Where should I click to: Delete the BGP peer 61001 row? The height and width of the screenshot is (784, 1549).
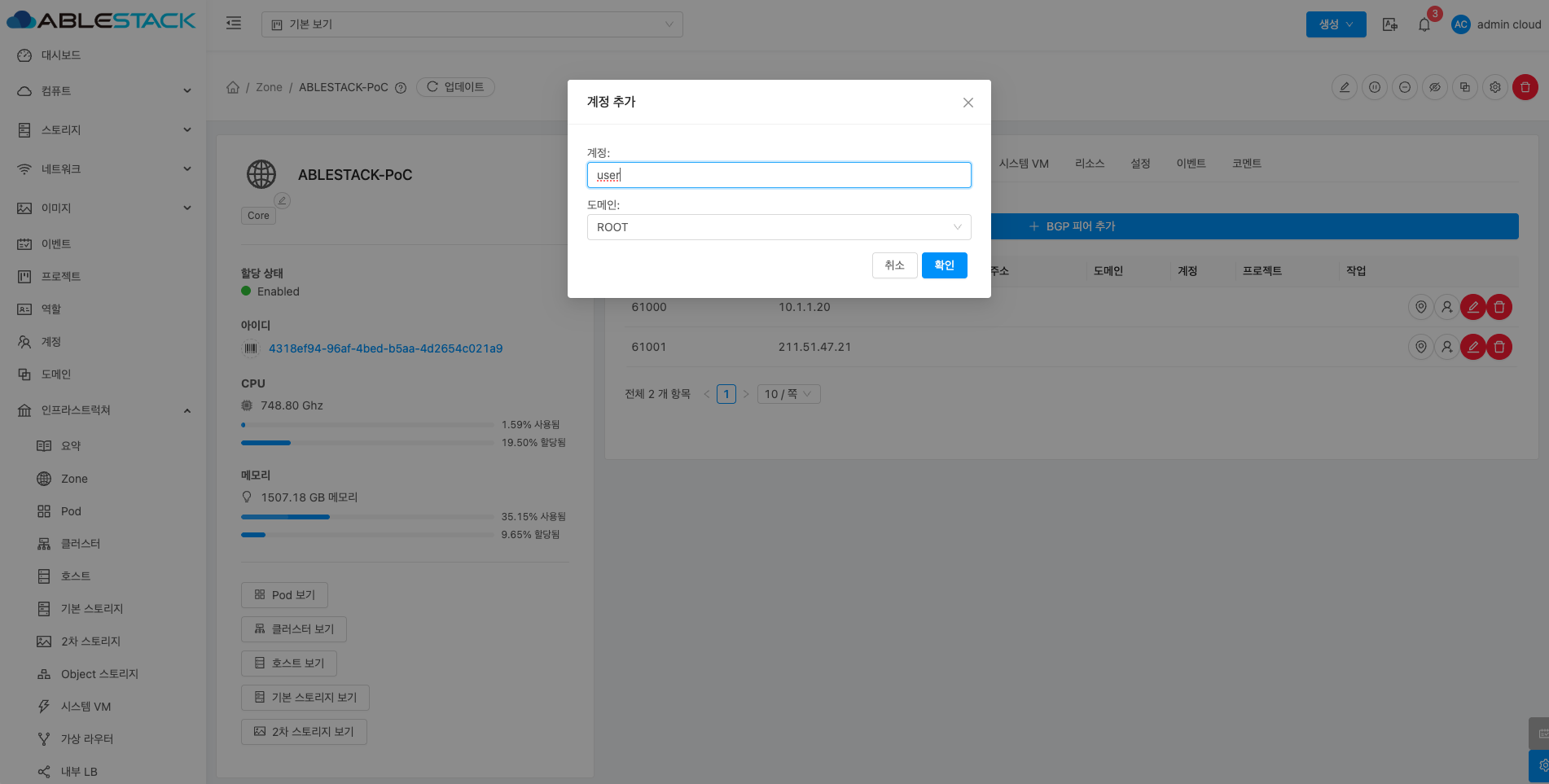(x=1499, y=347)
